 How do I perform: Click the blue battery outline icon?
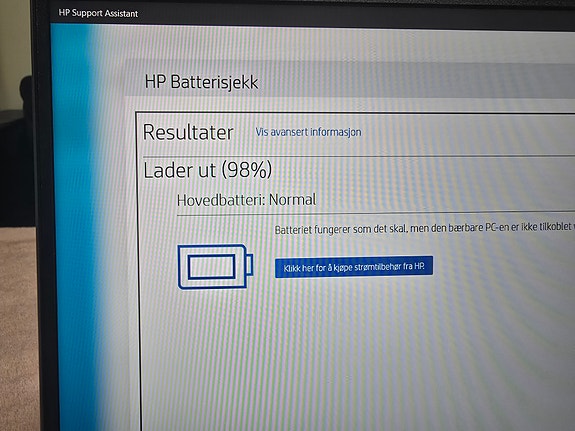pos(215,267)
